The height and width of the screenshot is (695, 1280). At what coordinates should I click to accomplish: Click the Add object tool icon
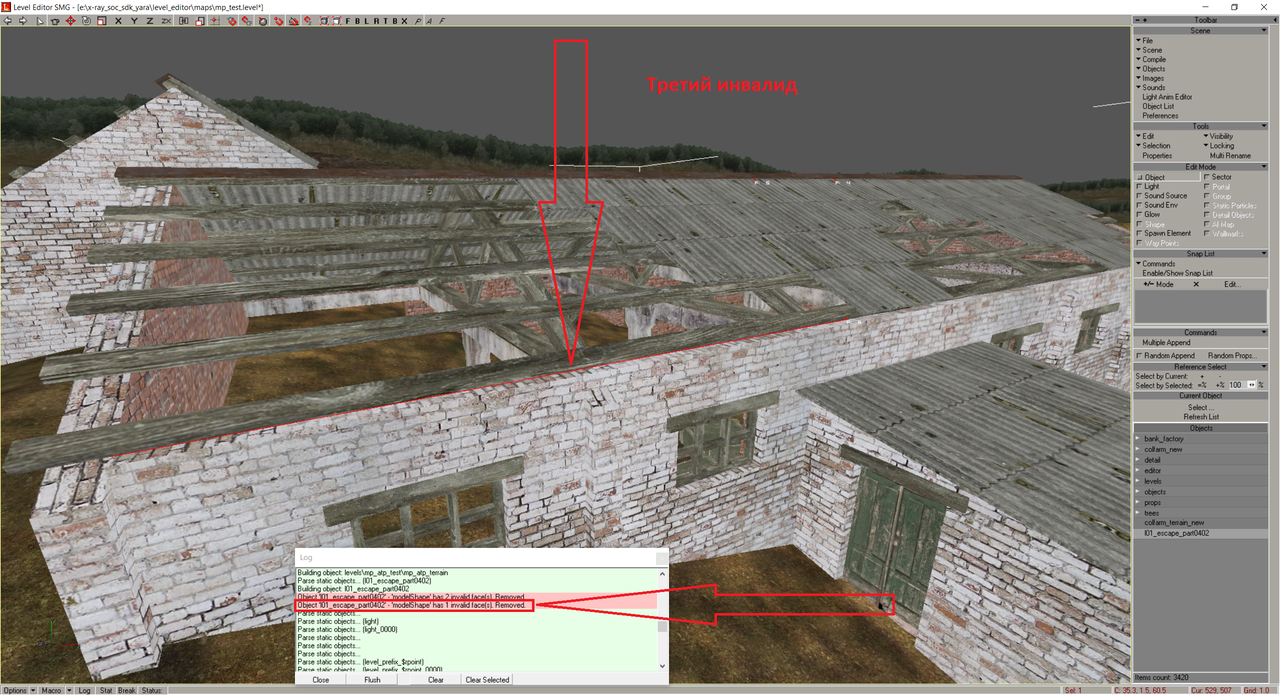pyautogui.click(x=55, y=20)
